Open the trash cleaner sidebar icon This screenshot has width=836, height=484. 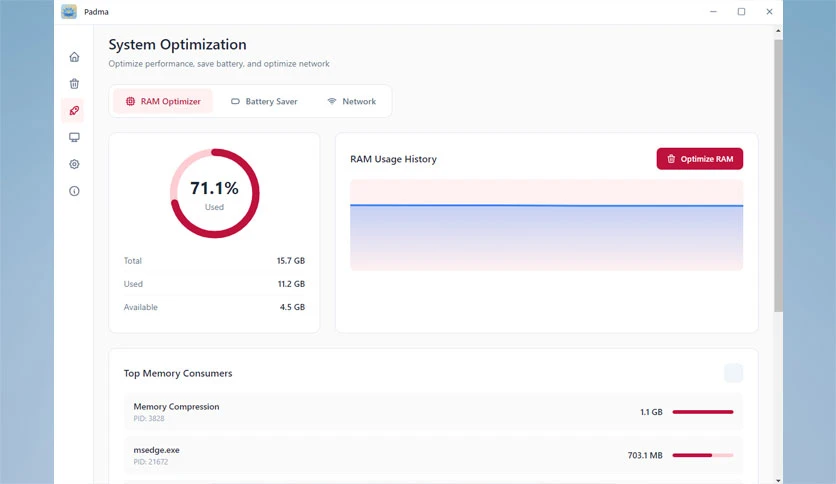pyautogui.click(x=74, y=84)
